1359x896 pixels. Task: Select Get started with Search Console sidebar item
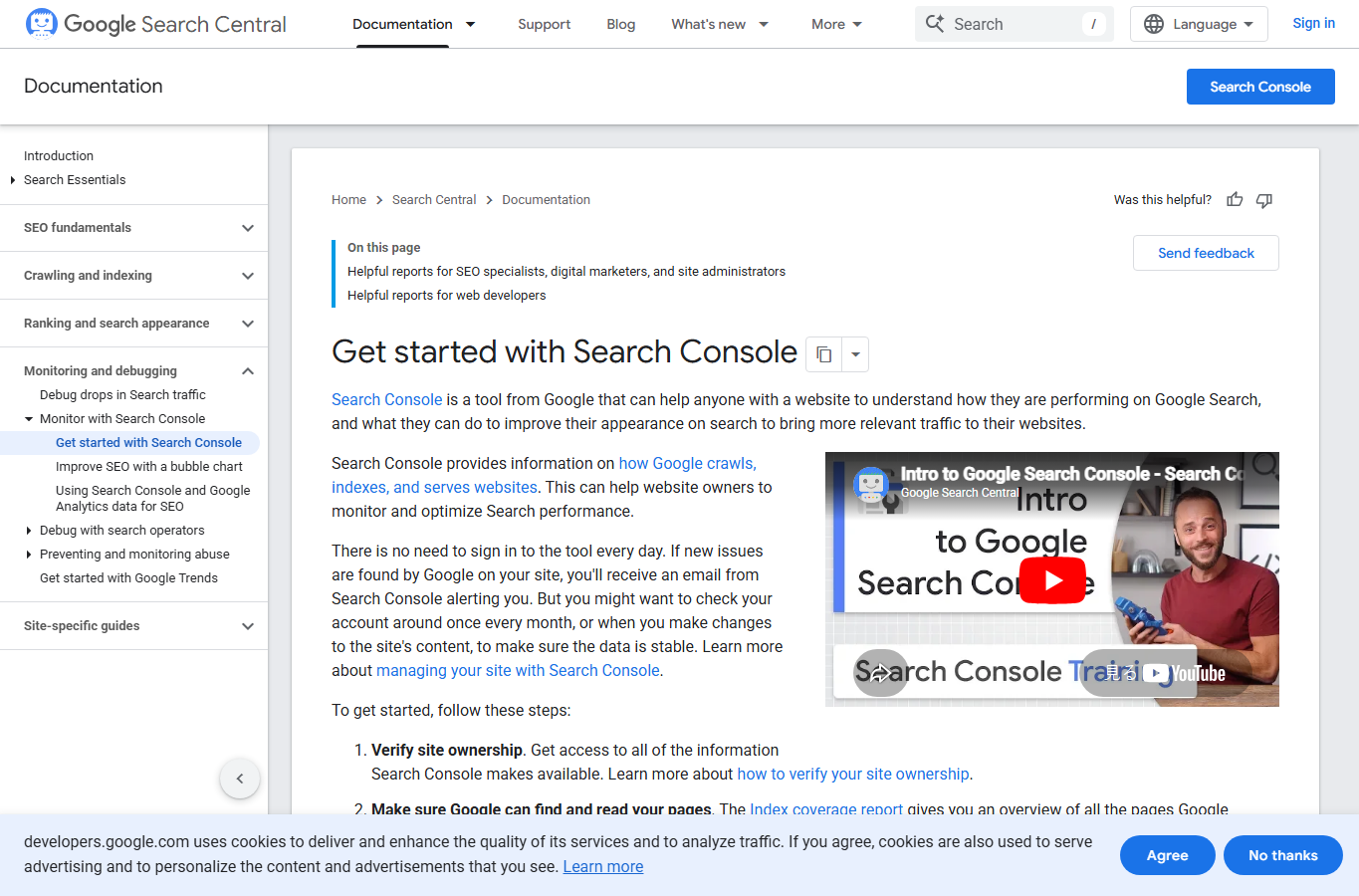pyautogui.click(x=148, y=443)
